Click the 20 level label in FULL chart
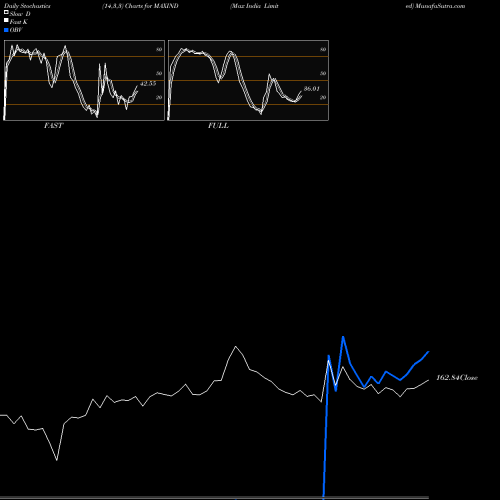 323,97
